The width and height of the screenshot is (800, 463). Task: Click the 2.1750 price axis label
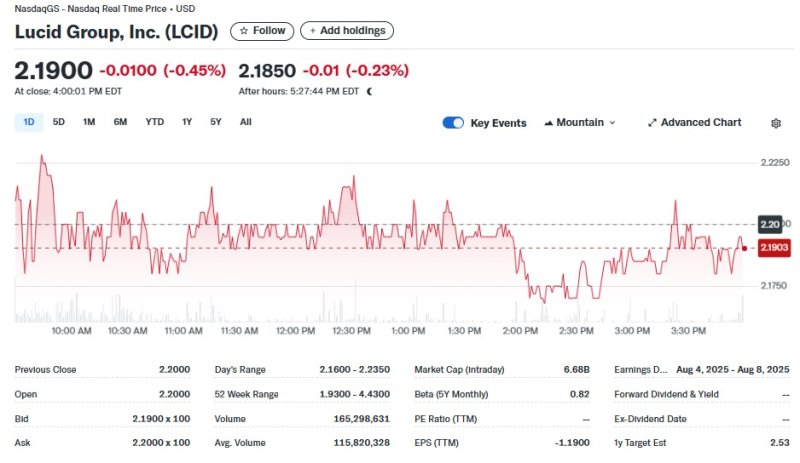point(773,285)
